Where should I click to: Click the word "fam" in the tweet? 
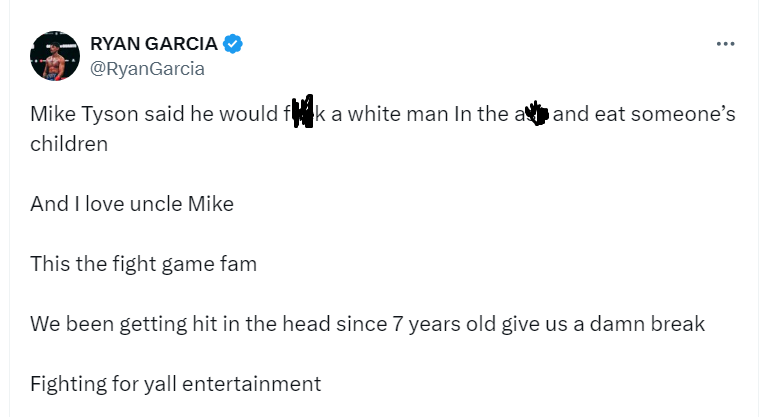(x=238, y=264)
